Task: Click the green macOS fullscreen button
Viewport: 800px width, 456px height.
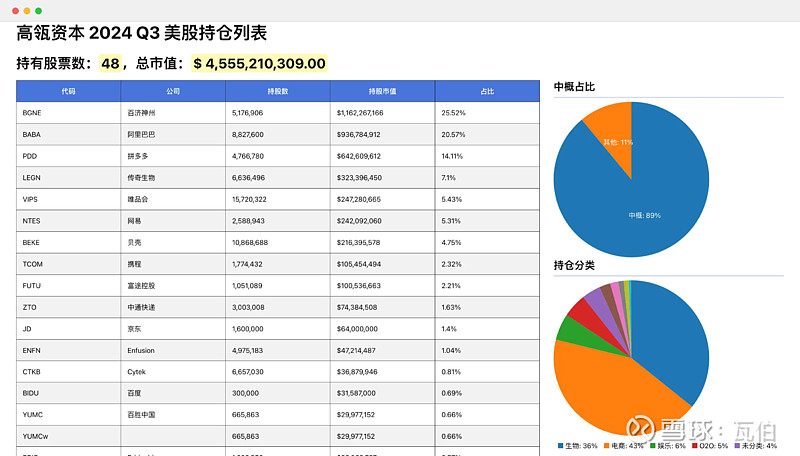Action: coord(38,11)
